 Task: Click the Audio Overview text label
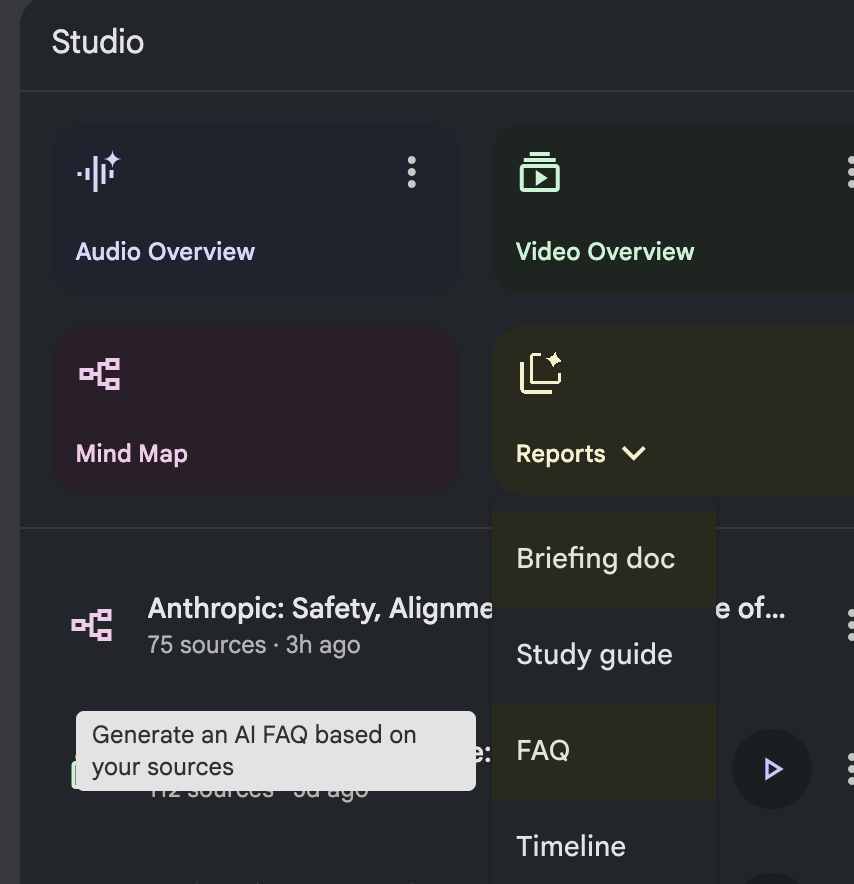[165, 252]
